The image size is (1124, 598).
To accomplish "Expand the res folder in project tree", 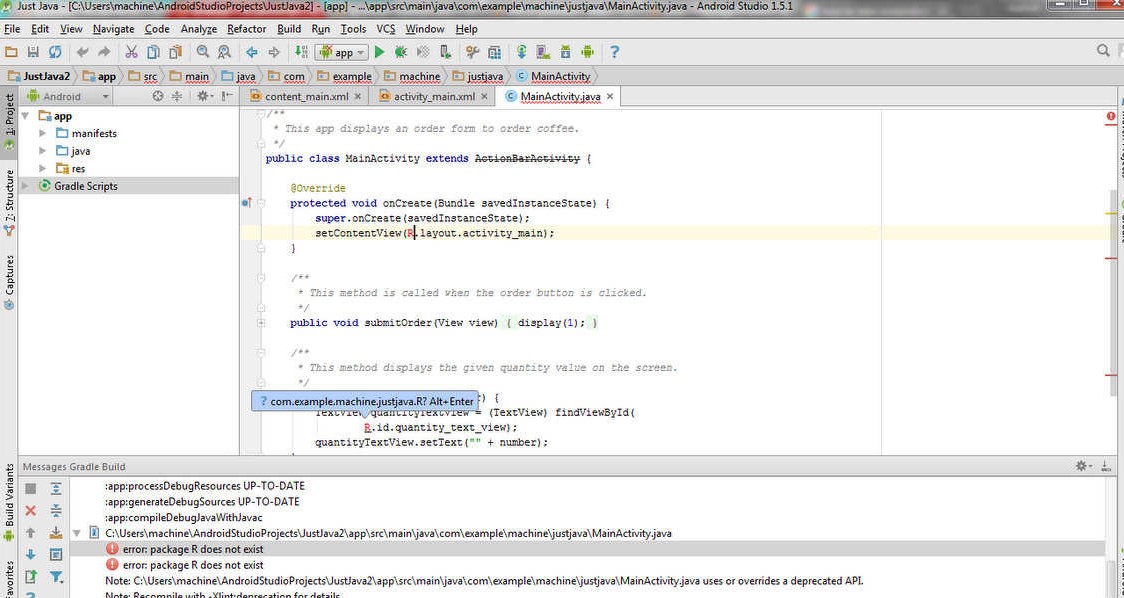I will pyautogui.click(x=43, y=169).
